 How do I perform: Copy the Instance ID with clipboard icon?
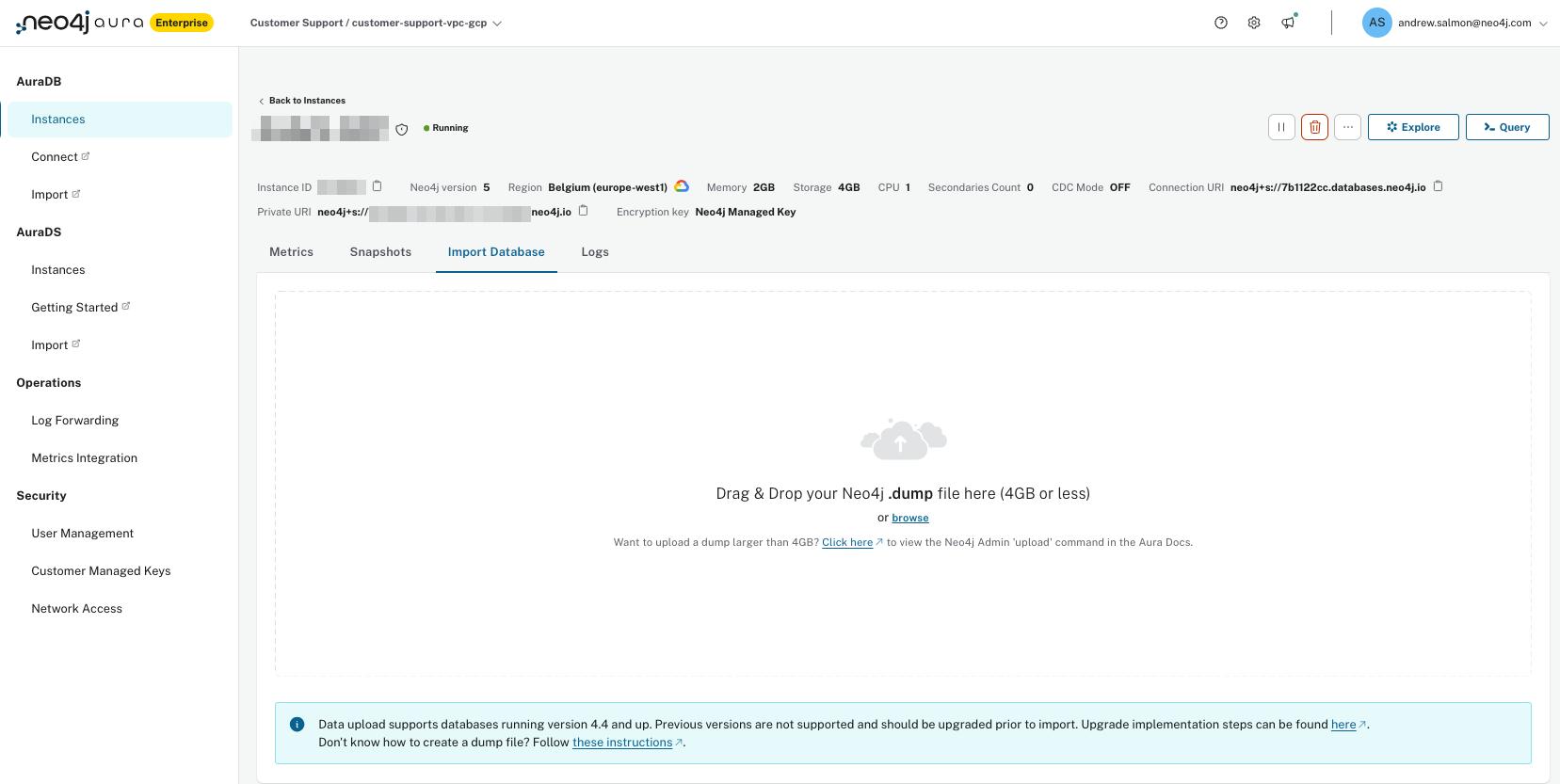pyautogui.click(x=378, y=186)
